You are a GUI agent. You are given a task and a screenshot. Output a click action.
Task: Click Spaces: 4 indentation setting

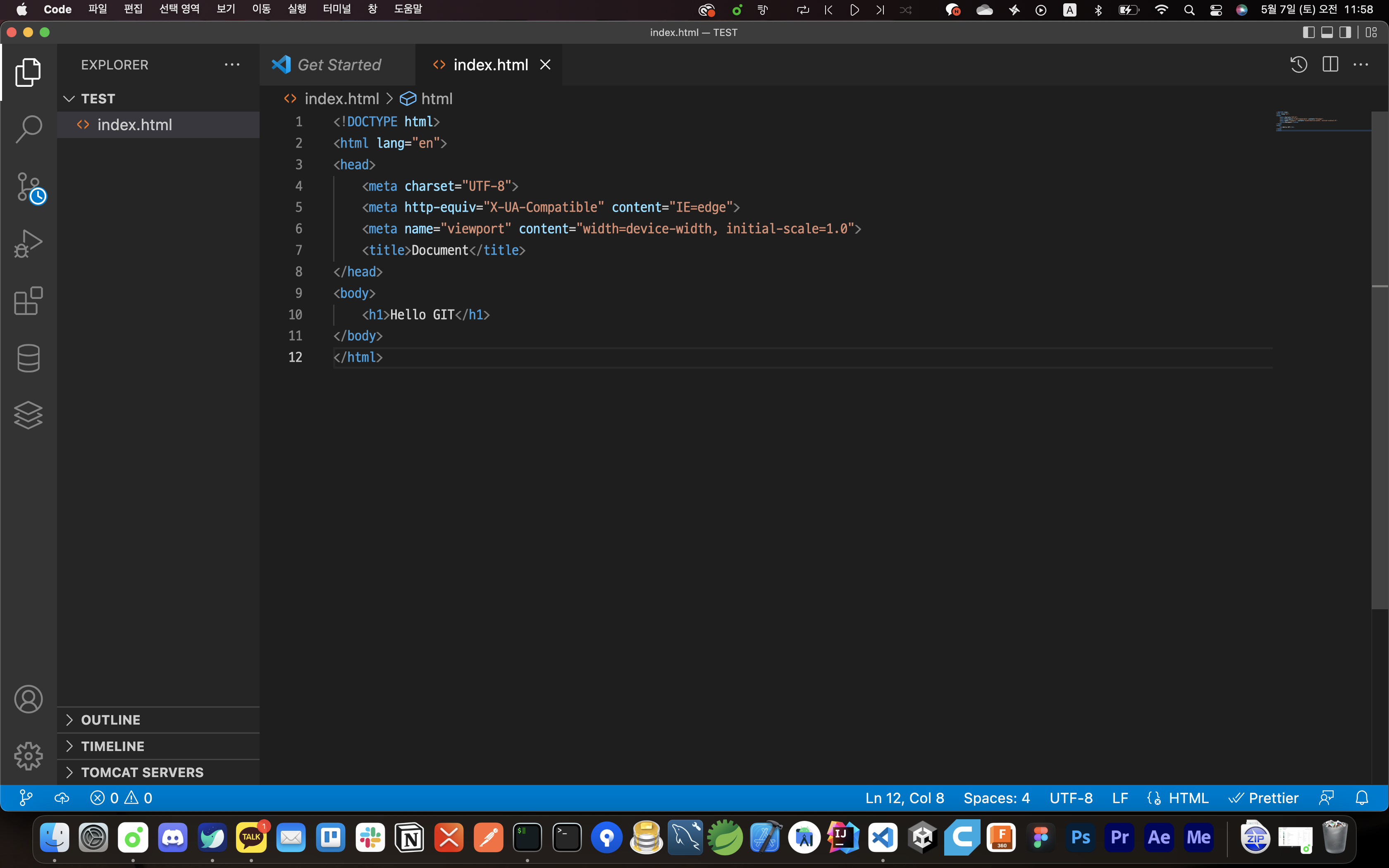coord(996,798)
